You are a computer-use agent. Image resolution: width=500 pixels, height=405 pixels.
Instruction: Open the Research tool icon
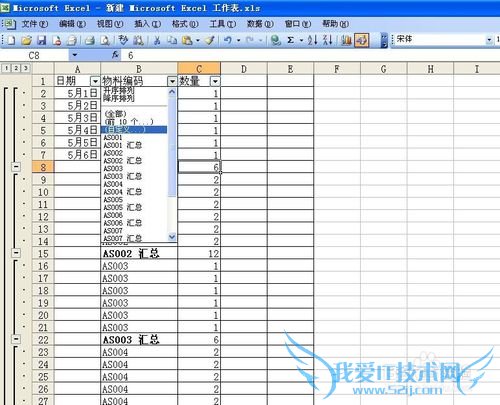point(138,40)
